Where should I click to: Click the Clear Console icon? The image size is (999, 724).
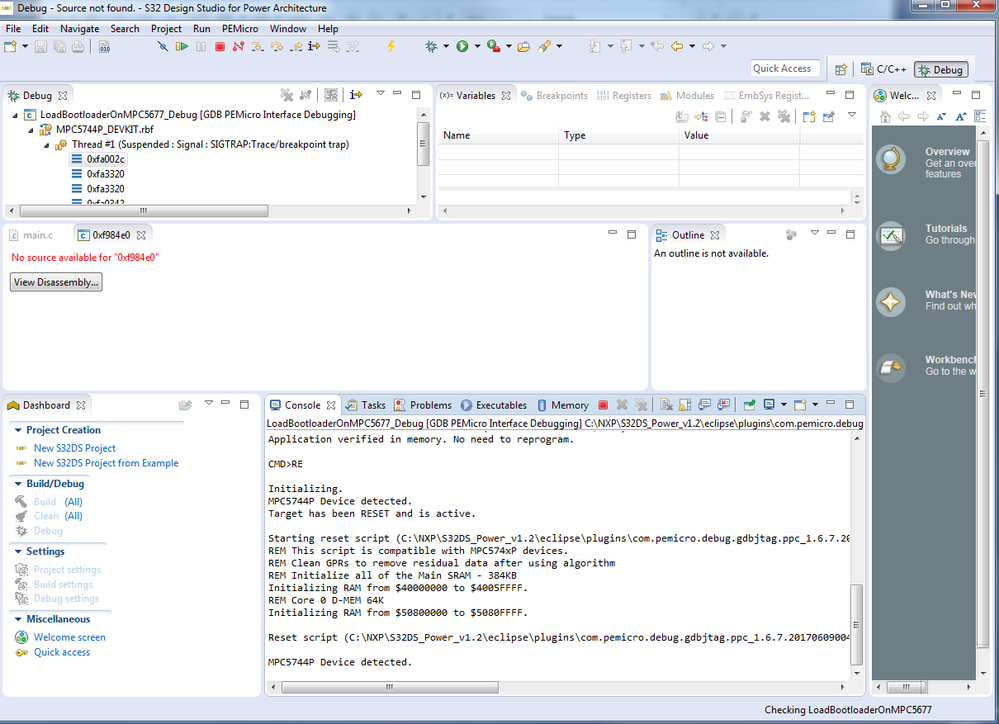coord(666,405)
